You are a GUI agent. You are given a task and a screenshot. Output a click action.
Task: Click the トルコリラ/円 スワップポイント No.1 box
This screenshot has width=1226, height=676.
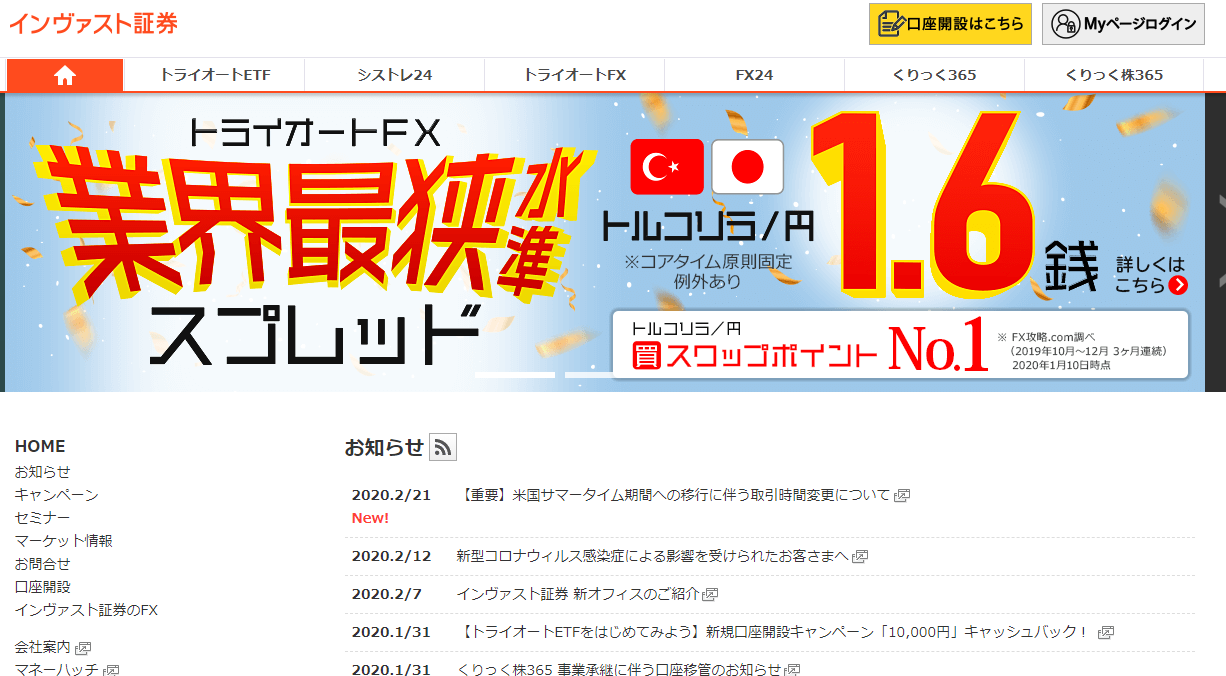900,345
